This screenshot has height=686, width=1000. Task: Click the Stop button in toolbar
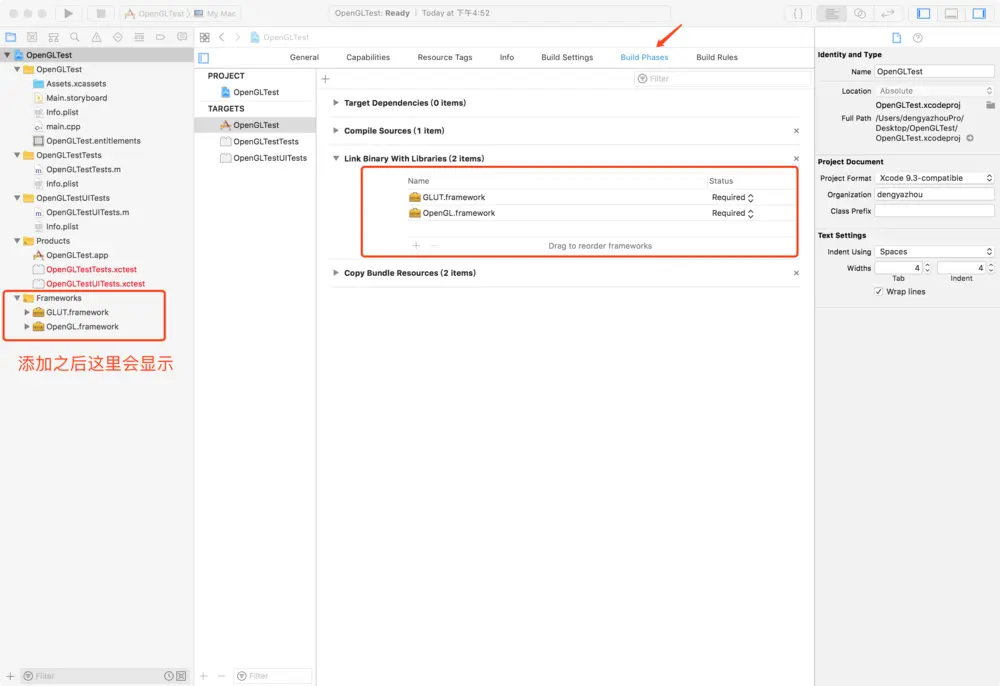click(100, 13)
